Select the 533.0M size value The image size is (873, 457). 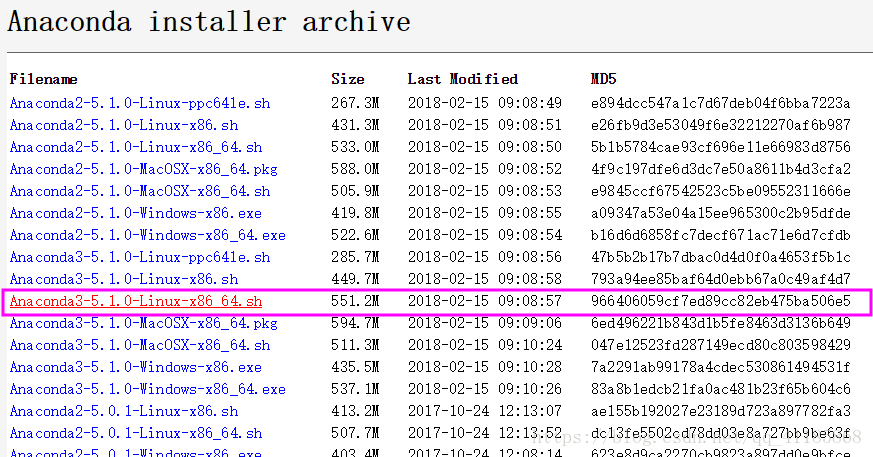[x=355, y=147]
